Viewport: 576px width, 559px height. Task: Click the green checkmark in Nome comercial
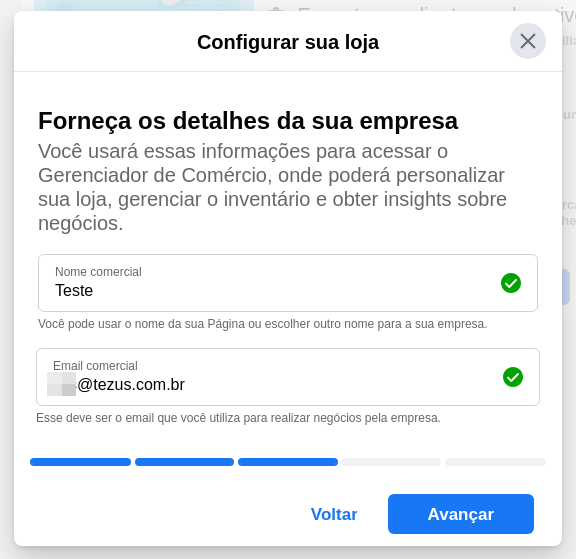pyautogui.click(x=511, y=283)
